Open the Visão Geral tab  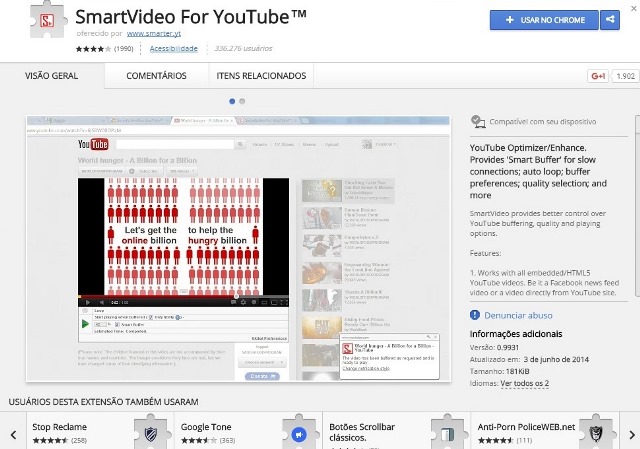click(x=51, y=76)
